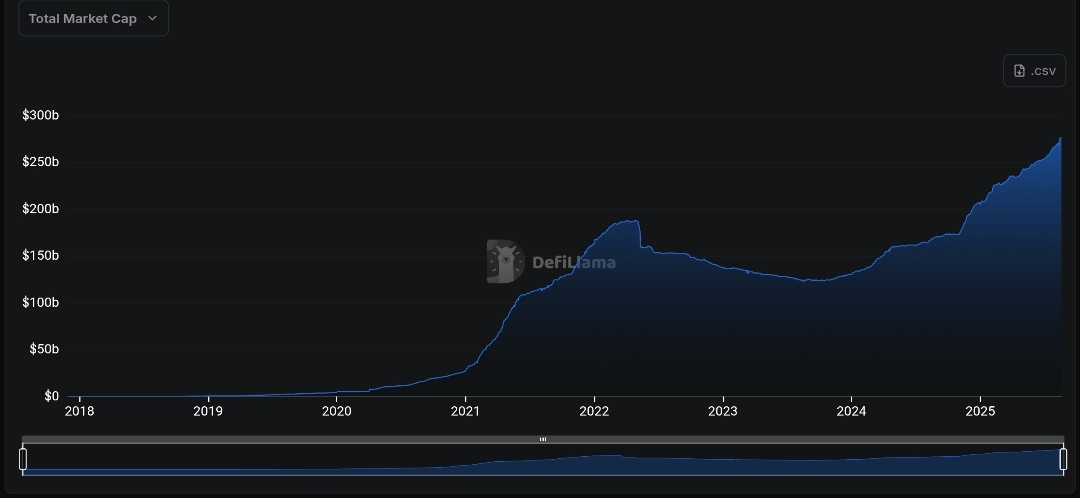Click the chart line's endpoint at far right

point(1061,139)
